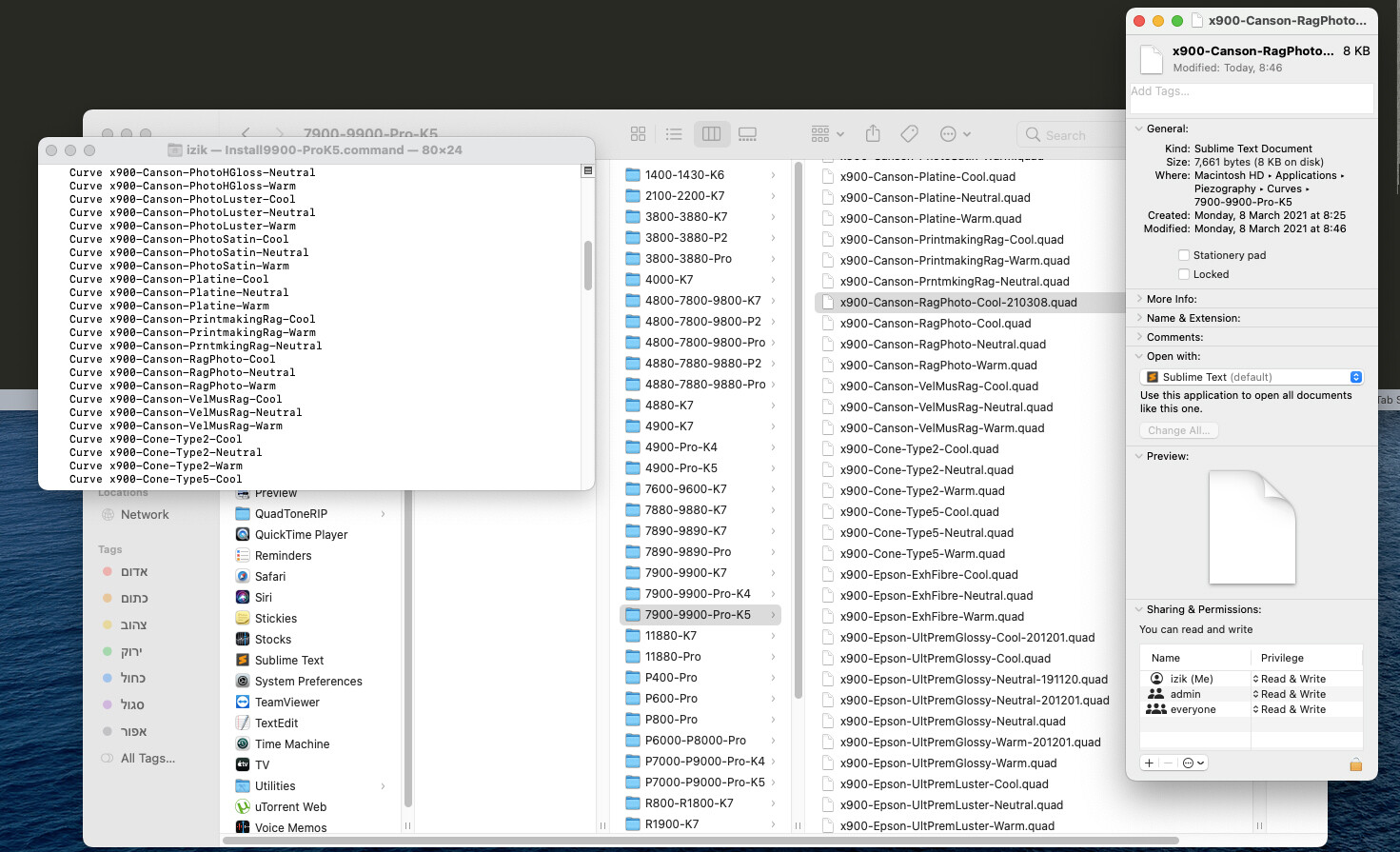Image resolution: width=1400 pixels, height=852 pixels.
Task: Click the lock icon in Info window
Action: click(1355, 764)
